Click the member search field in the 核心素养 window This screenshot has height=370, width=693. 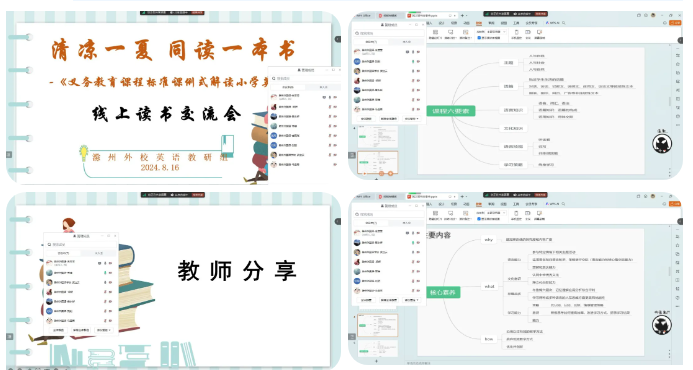tap(388, 214)
